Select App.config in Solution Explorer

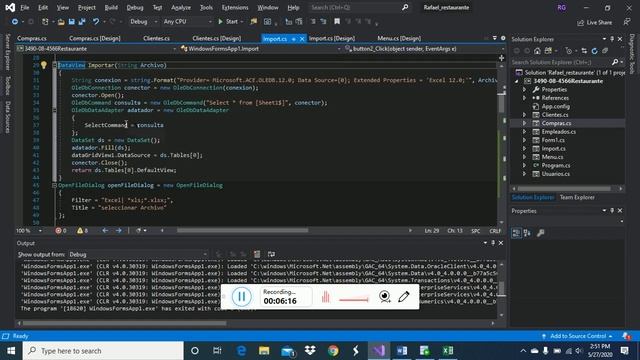(x=556, y=106)
